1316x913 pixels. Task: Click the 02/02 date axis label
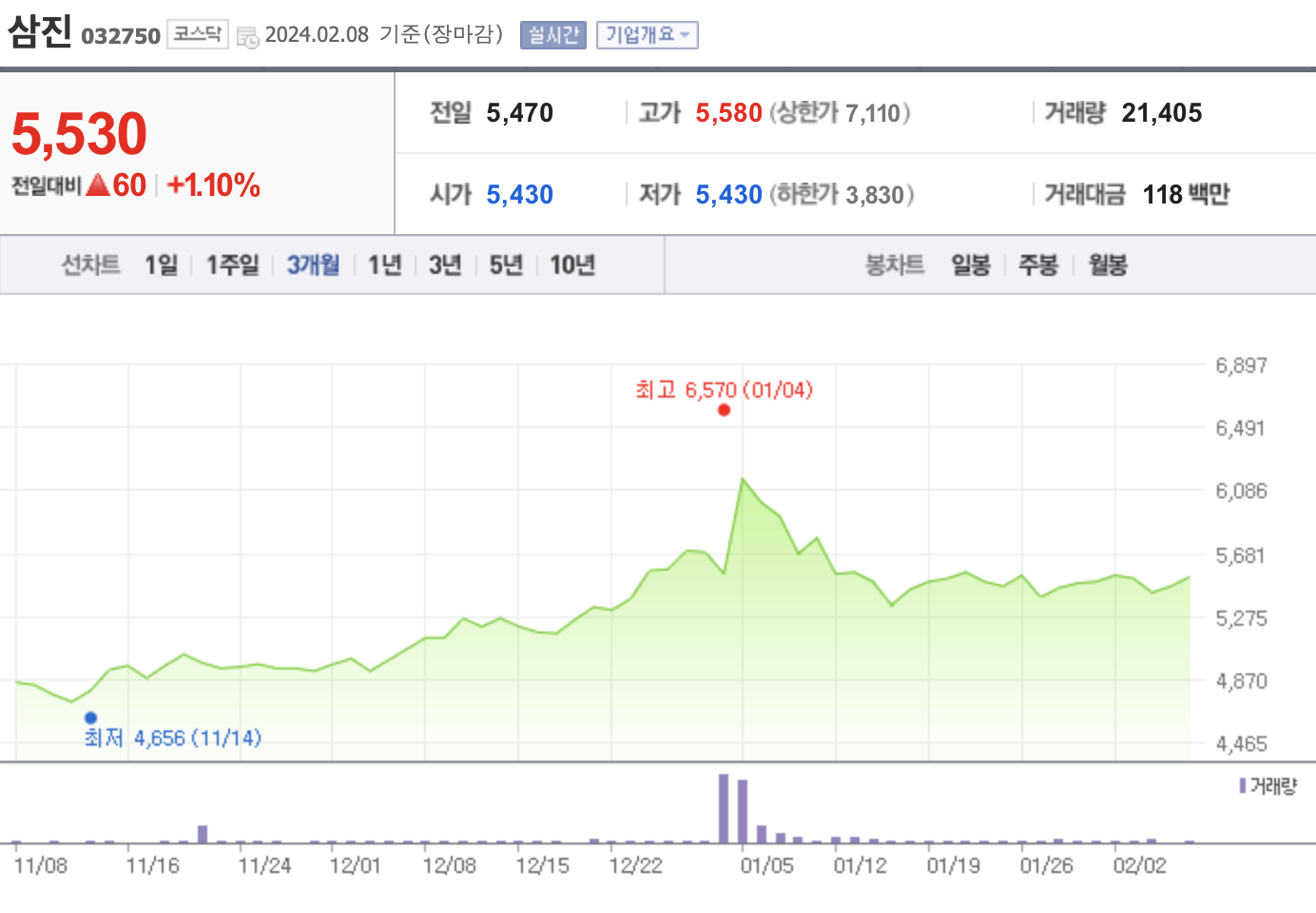click(1140, 866)
